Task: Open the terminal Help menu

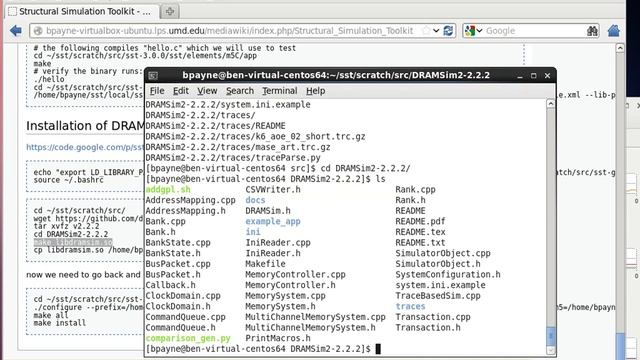Action: click(x=315, y=91)
